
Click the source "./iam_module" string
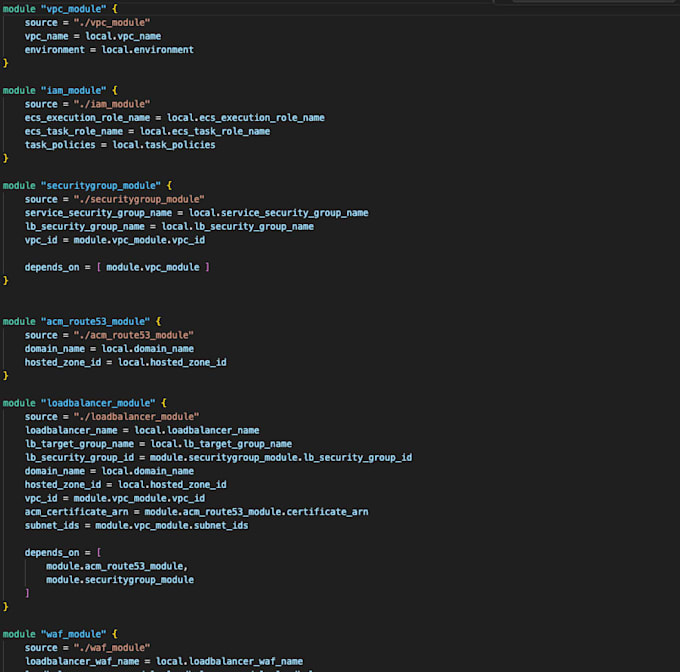(112, 104)
